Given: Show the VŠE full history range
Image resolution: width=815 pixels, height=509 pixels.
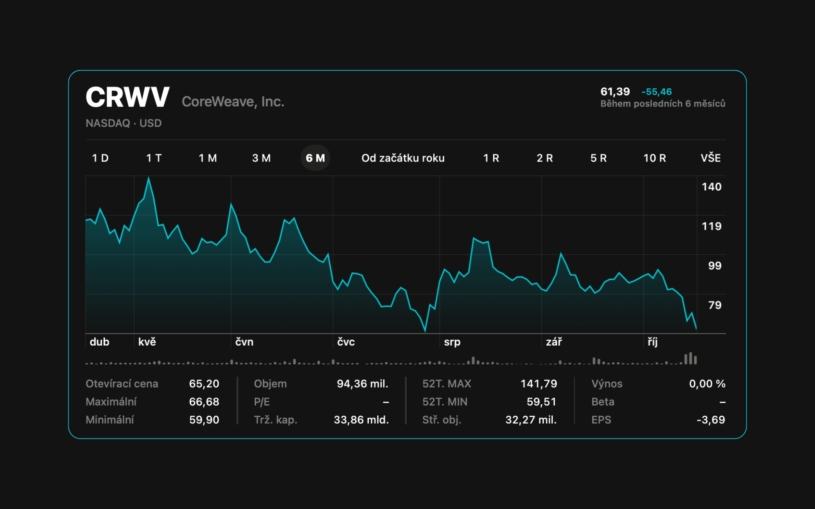Looking at the screenshot, I should click(x=711, y=158).
